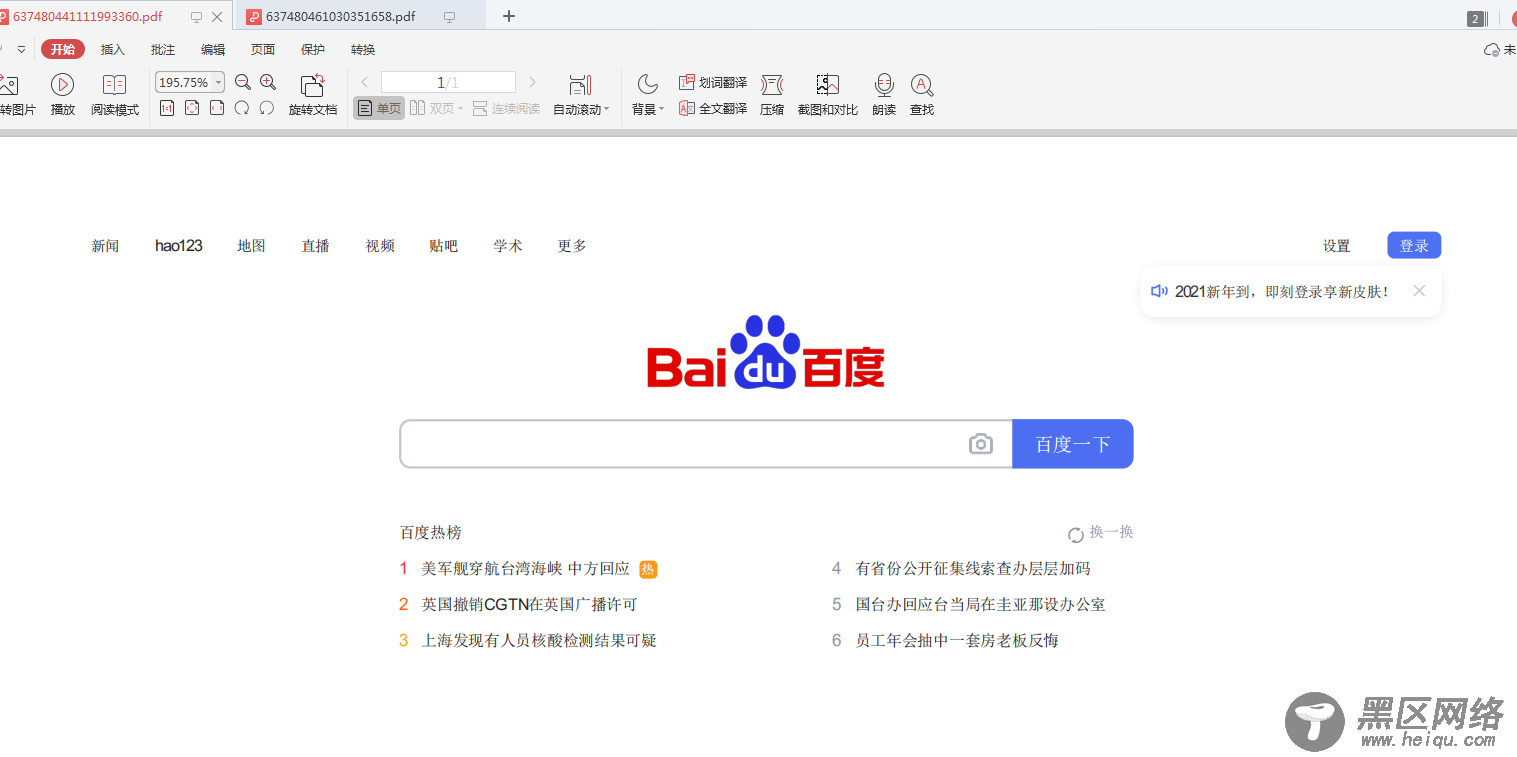The width and height of the screenshot is (1517, 757).
Task: Enable 双页 double page view
Action: pos(436,108)
